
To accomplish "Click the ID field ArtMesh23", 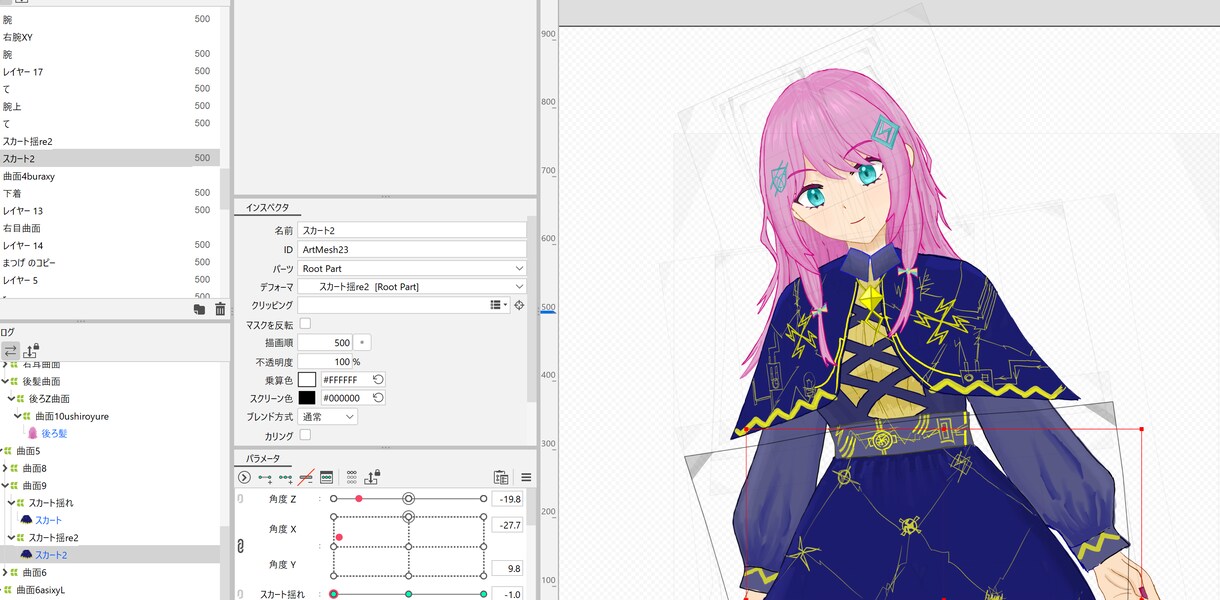I will (412, 250).
